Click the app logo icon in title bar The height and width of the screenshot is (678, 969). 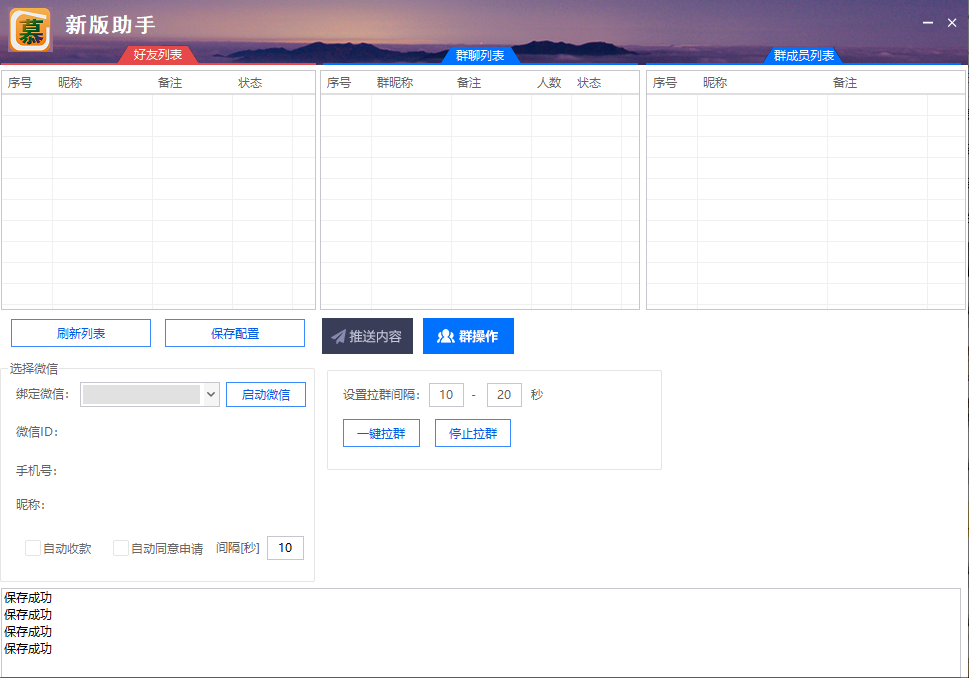30,29
